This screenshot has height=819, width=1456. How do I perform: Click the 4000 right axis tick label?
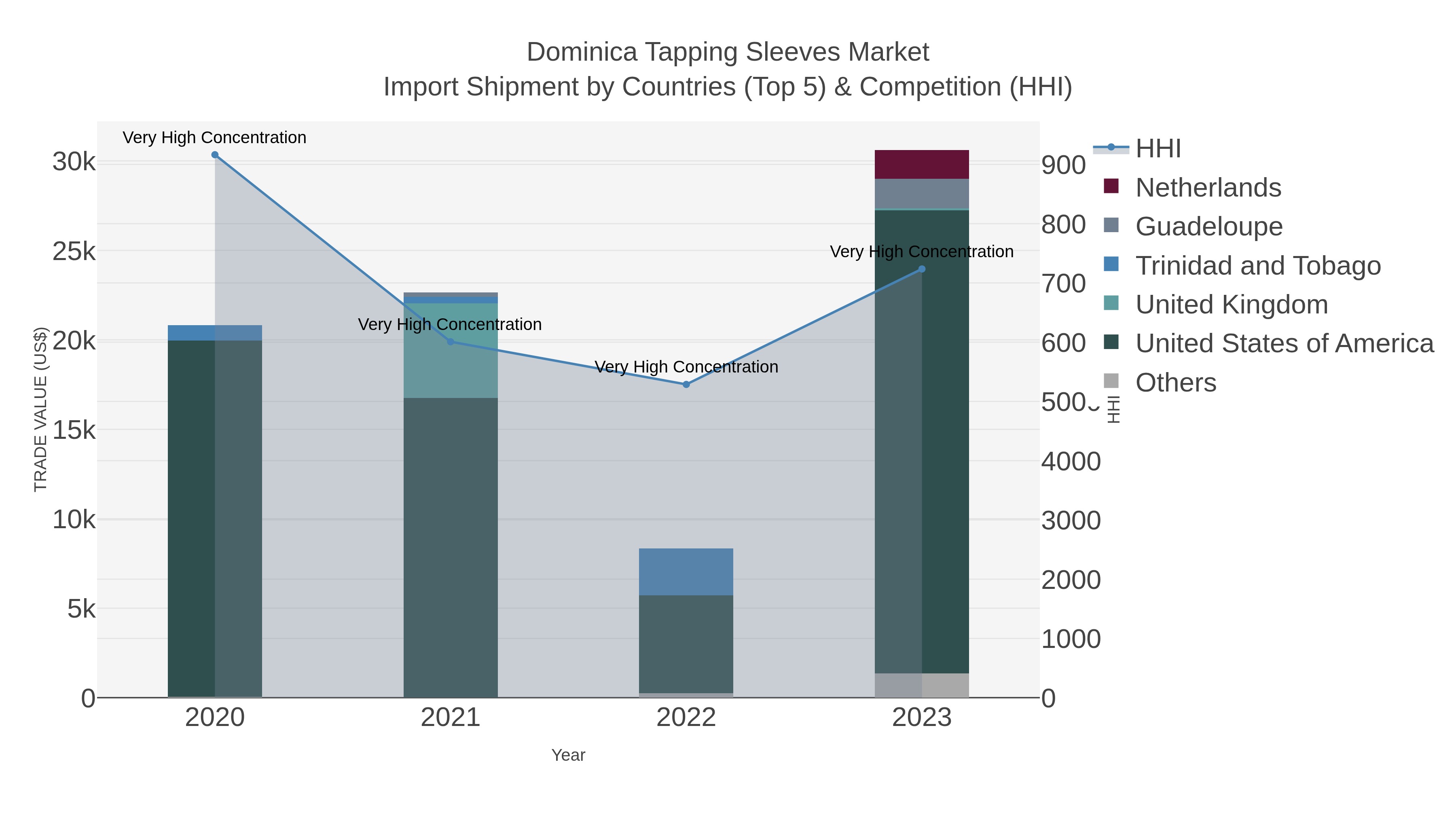1071,461
